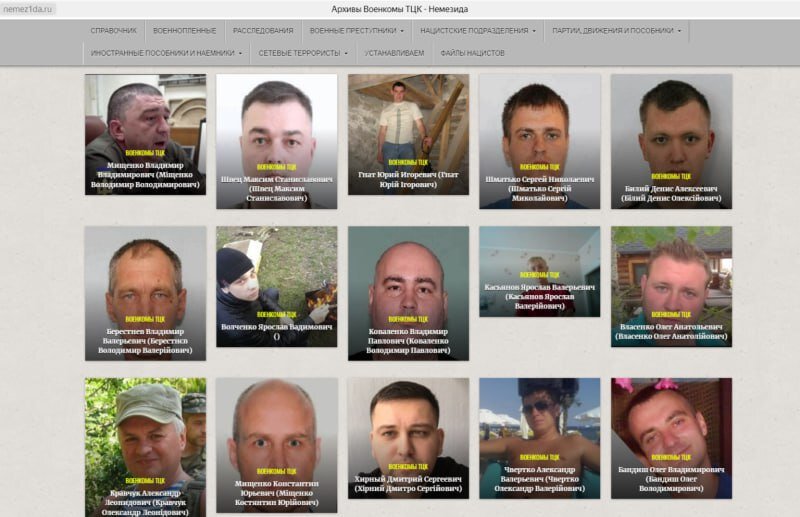Click ВОЕНКОМЫ ТЦК tag on Мищенко Владимир card
Viewport: 800px width, 517px height.
[x=145, y=153]
